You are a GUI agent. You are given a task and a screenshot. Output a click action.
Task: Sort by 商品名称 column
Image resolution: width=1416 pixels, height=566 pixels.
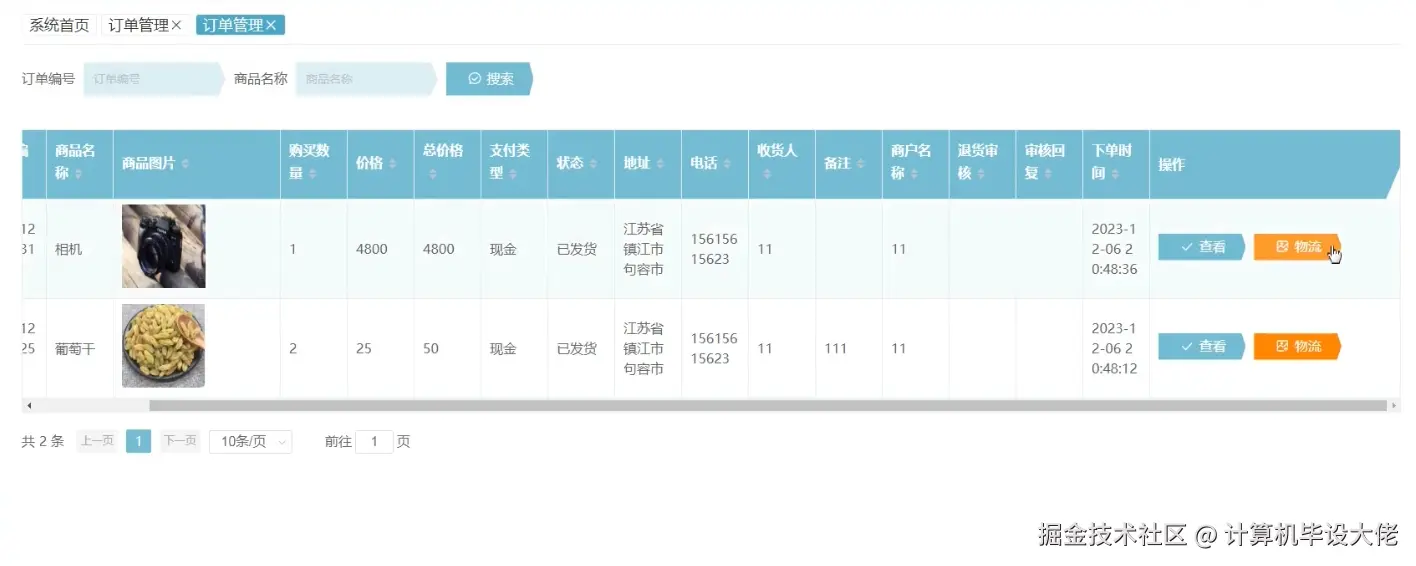pyautogui.click(x=79, y=174)
